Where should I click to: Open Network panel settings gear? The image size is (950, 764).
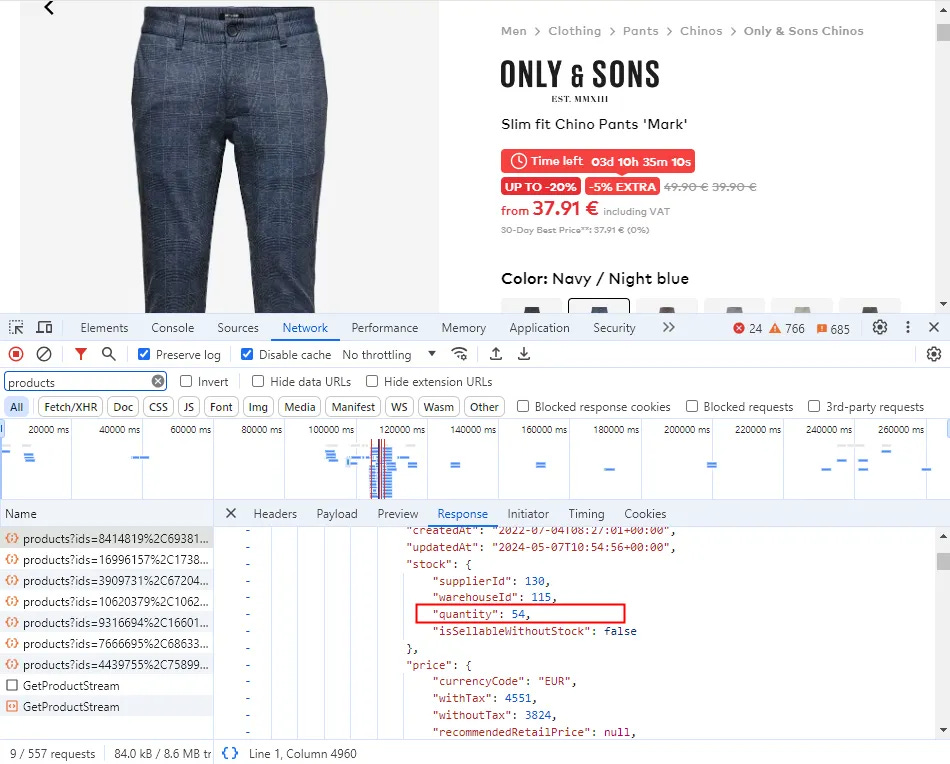934,354
